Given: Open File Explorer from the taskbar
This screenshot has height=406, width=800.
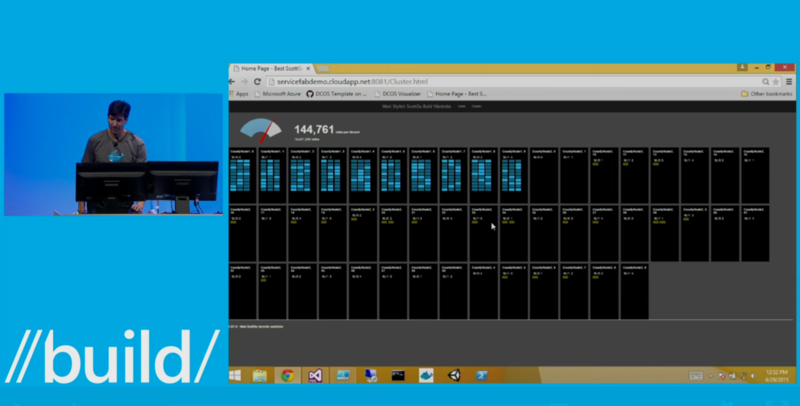Looking at the screenshot, I should tap(260, 376).
